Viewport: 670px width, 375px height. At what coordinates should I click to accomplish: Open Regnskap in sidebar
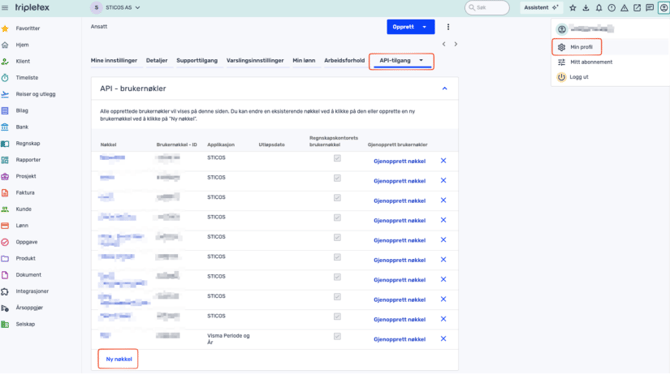point(28,144)
